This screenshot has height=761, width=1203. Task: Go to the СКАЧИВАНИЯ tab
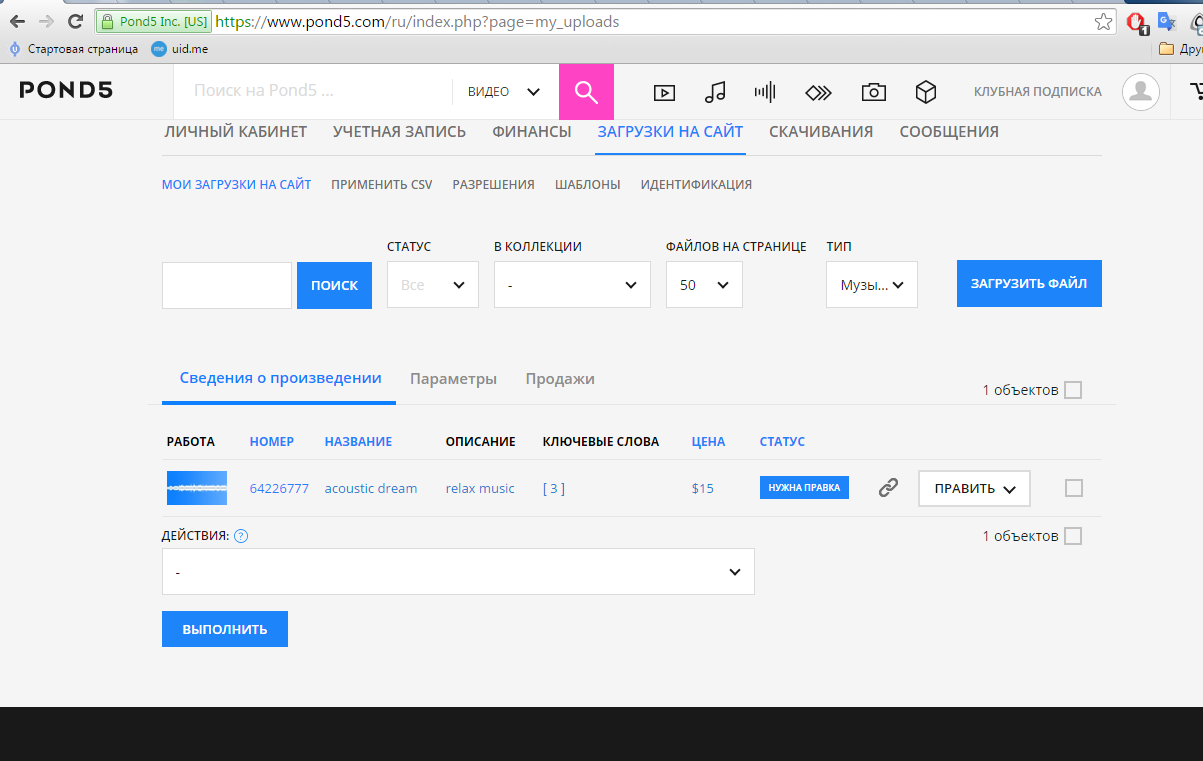[x=821, y=132]
